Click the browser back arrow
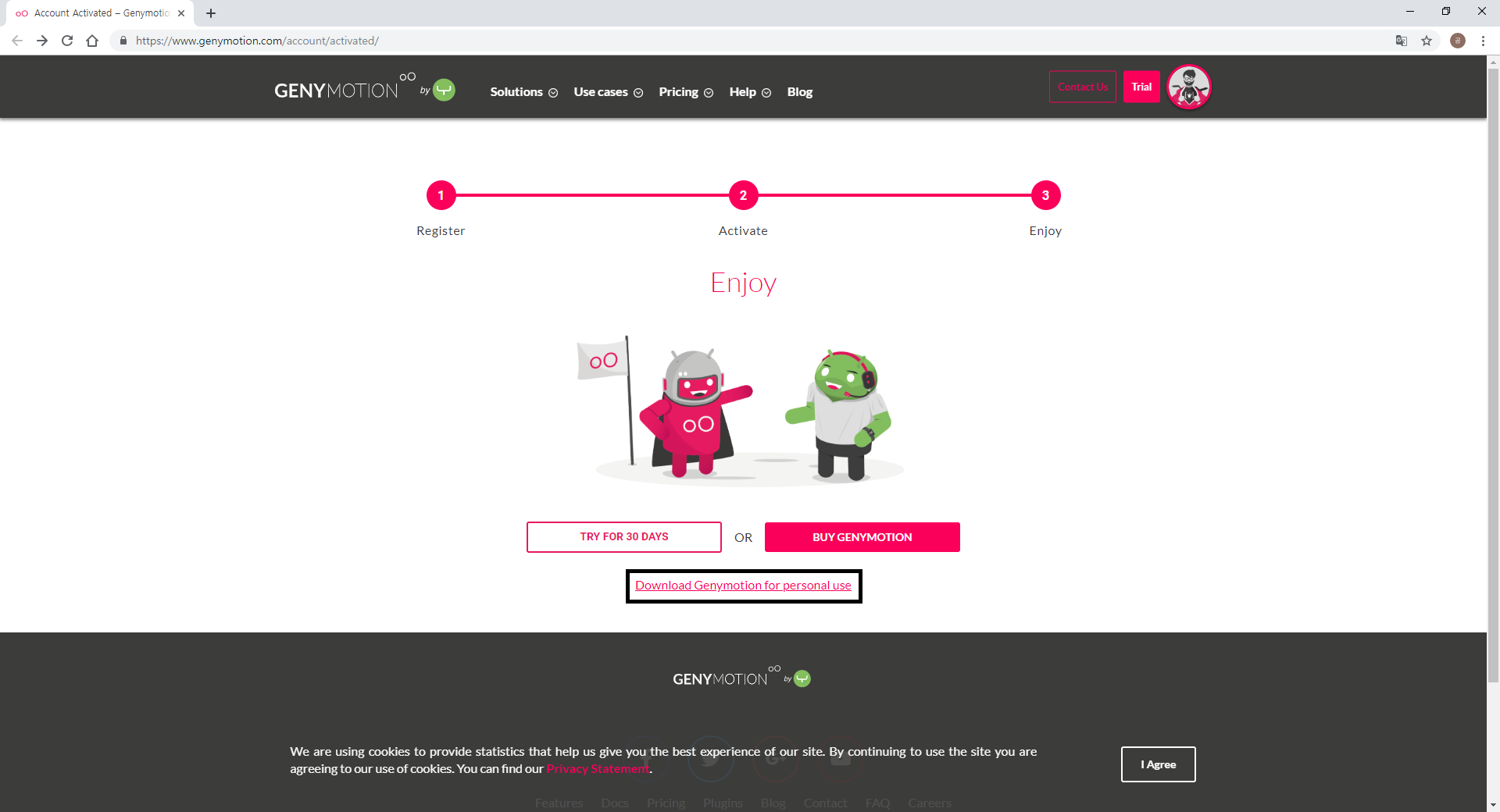Viewport: 1500px width, 812px height. [17, 41]
